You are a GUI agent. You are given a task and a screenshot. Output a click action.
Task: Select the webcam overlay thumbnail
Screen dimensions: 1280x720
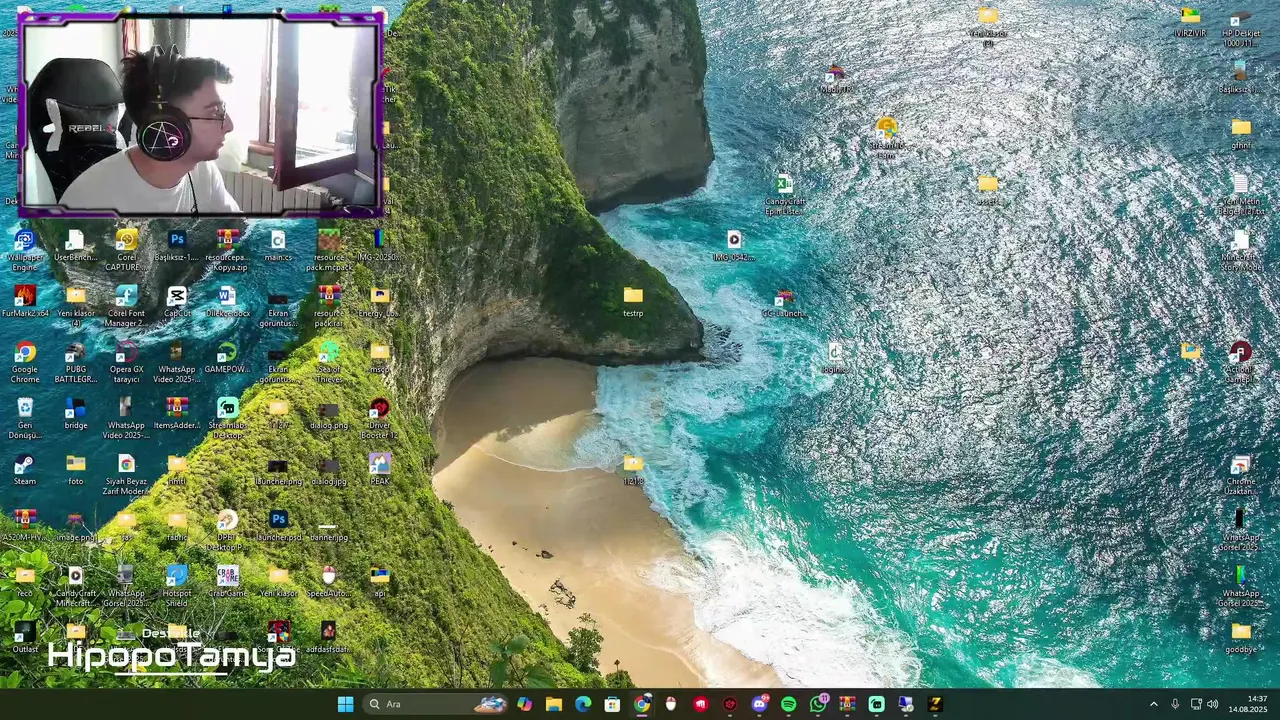[201, 114]
